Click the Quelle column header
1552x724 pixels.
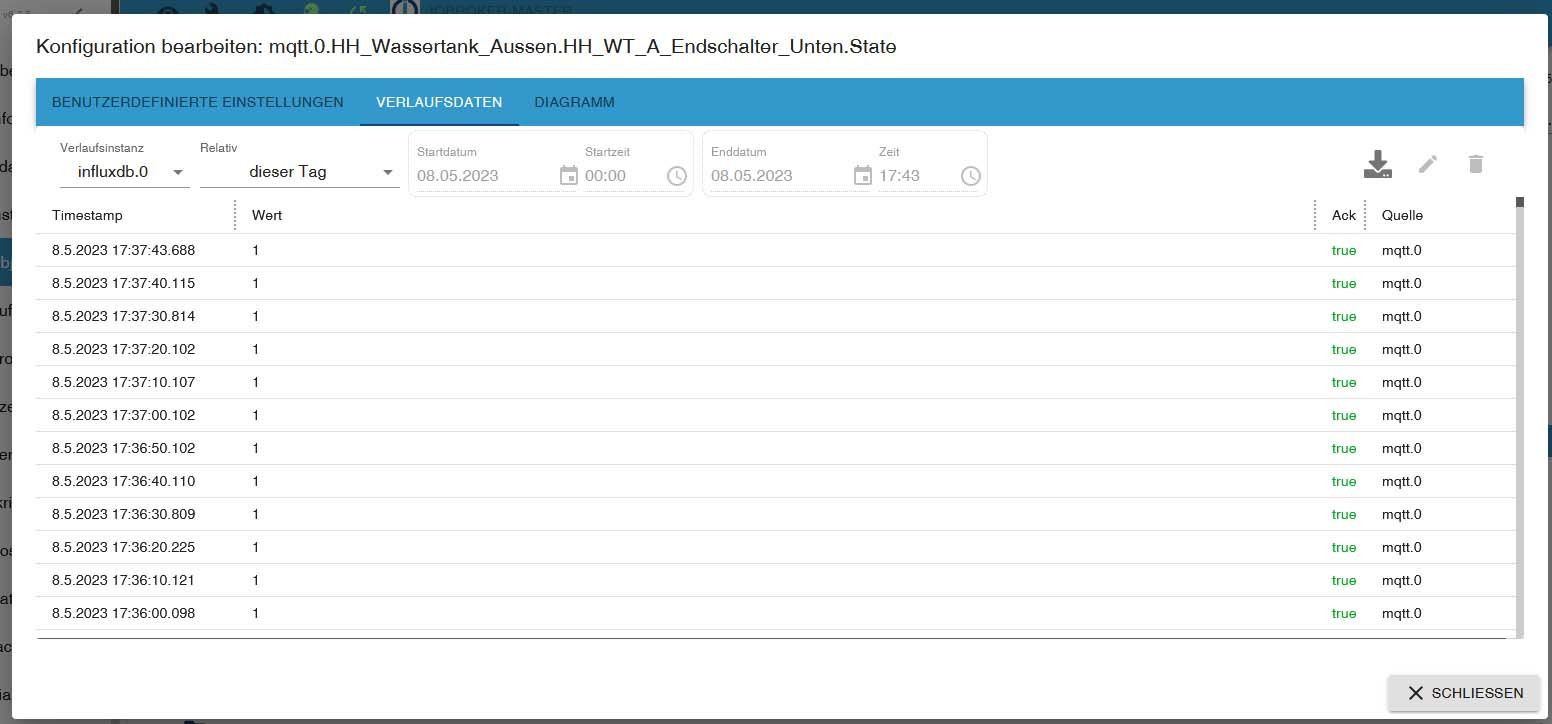tap(1402, 215)
